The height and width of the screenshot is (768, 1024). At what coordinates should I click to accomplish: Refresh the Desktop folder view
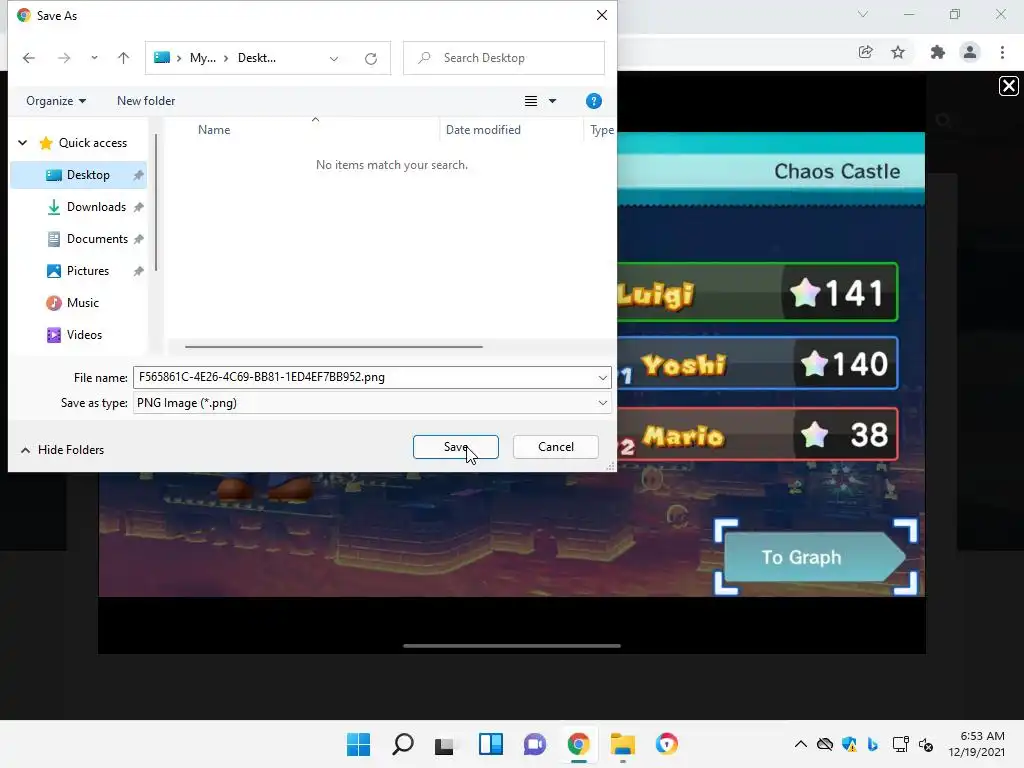371,59
